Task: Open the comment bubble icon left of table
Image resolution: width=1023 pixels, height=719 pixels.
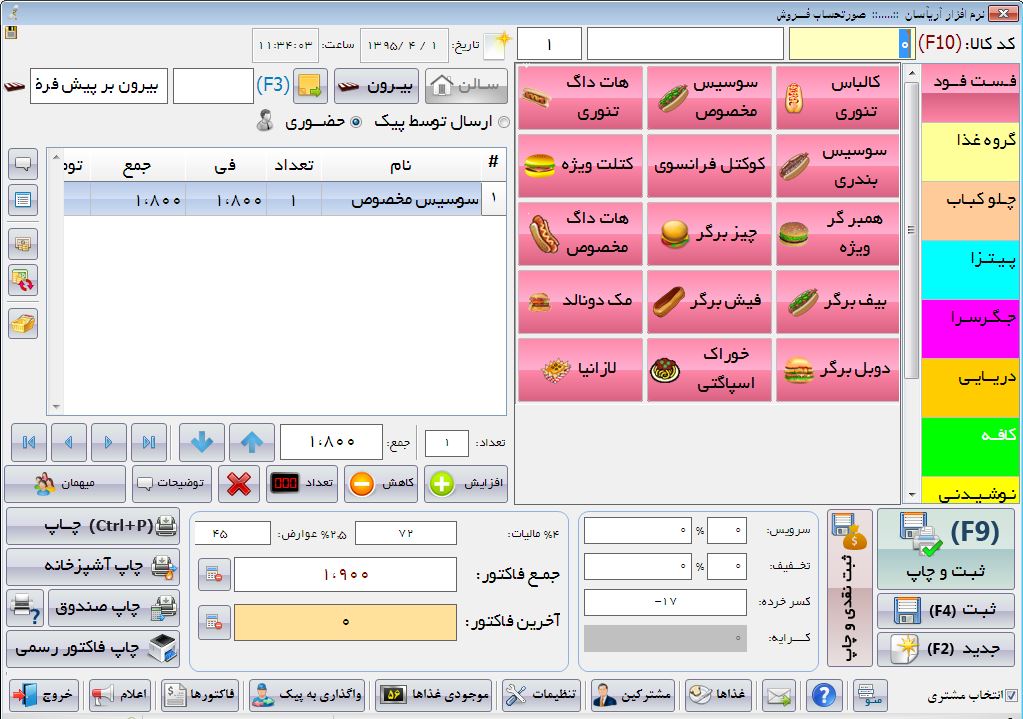Action: (x=23, y=163)
